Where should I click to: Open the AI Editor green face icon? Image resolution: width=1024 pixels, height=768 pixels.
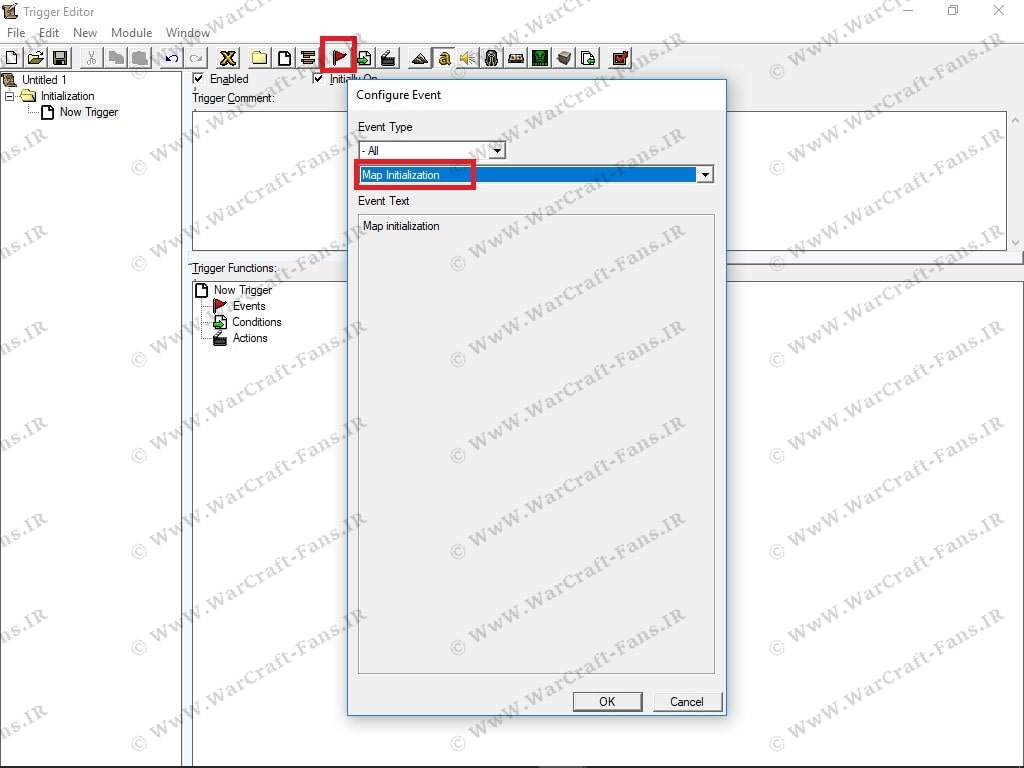pyautogui.click(x=540, y=58)
